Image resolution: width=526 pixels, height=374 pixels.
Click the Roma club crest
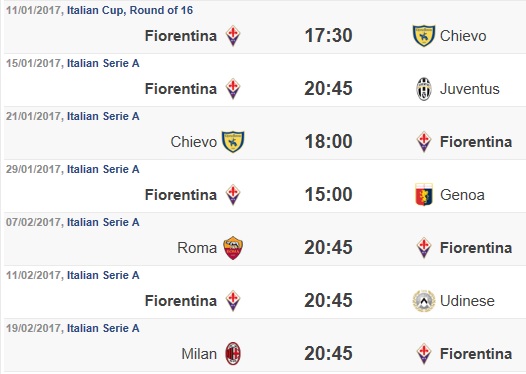coord(233,248)
